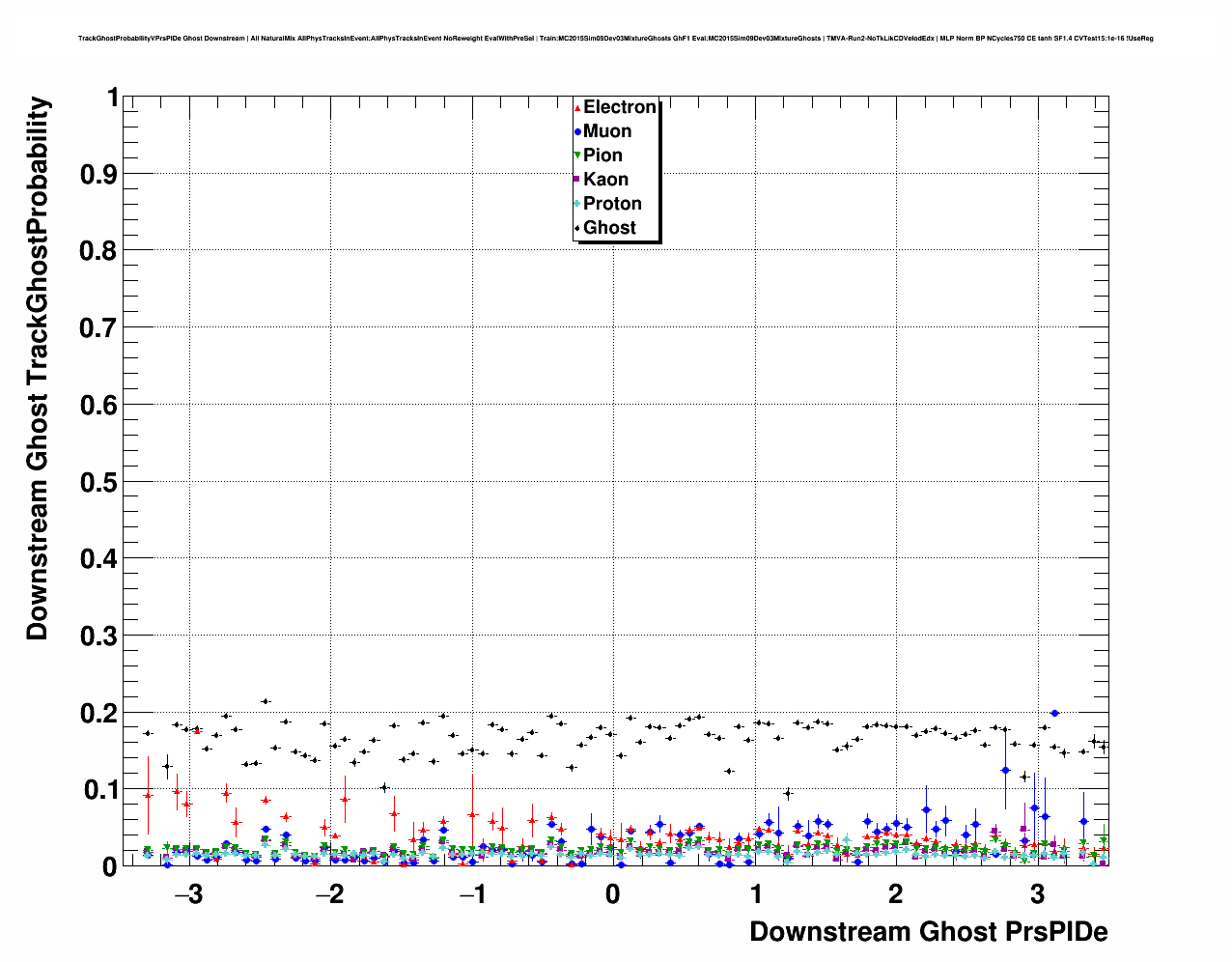Screen dimensions: 1232x962
Task: Click the −3 tick label on x-axis
Action: pyautogui.click(x=187, y=893)
